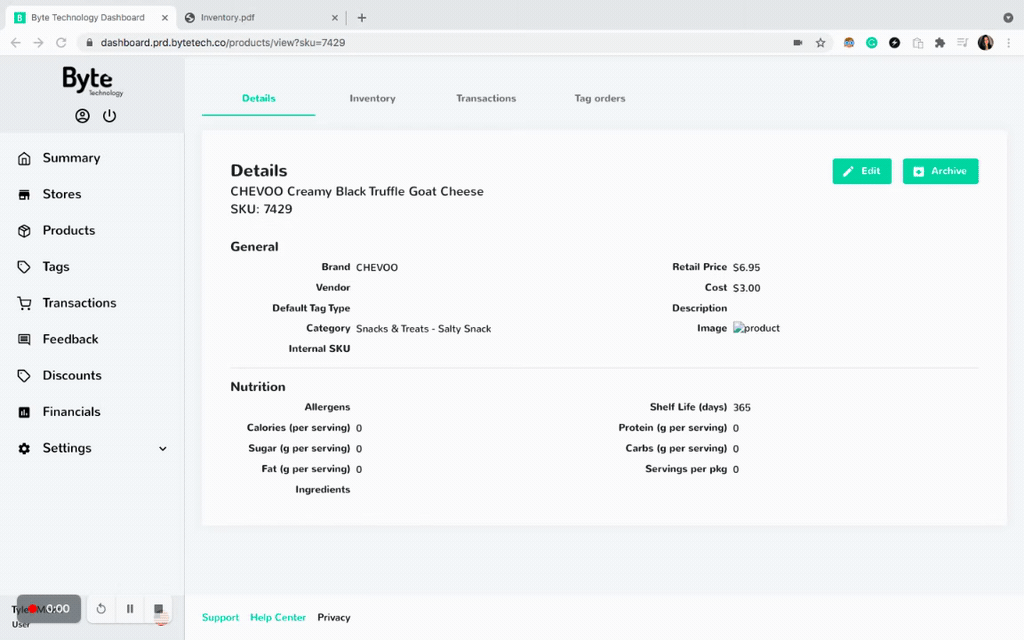Open the media control playlist icon
Viewport: 1024px width, 640px height.
pos(962,42)
